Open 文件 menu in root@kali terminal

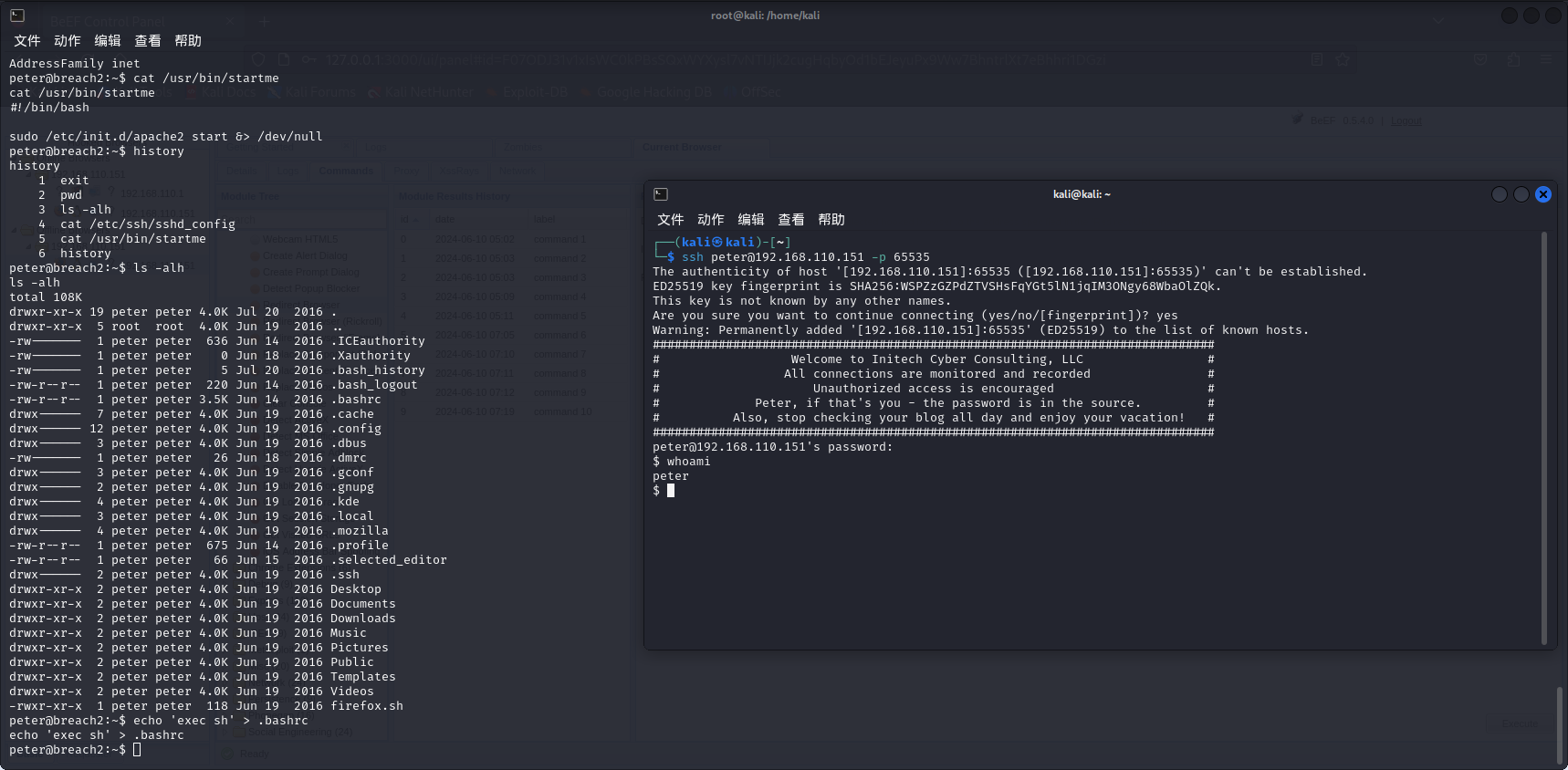click(x=27, y=41)
